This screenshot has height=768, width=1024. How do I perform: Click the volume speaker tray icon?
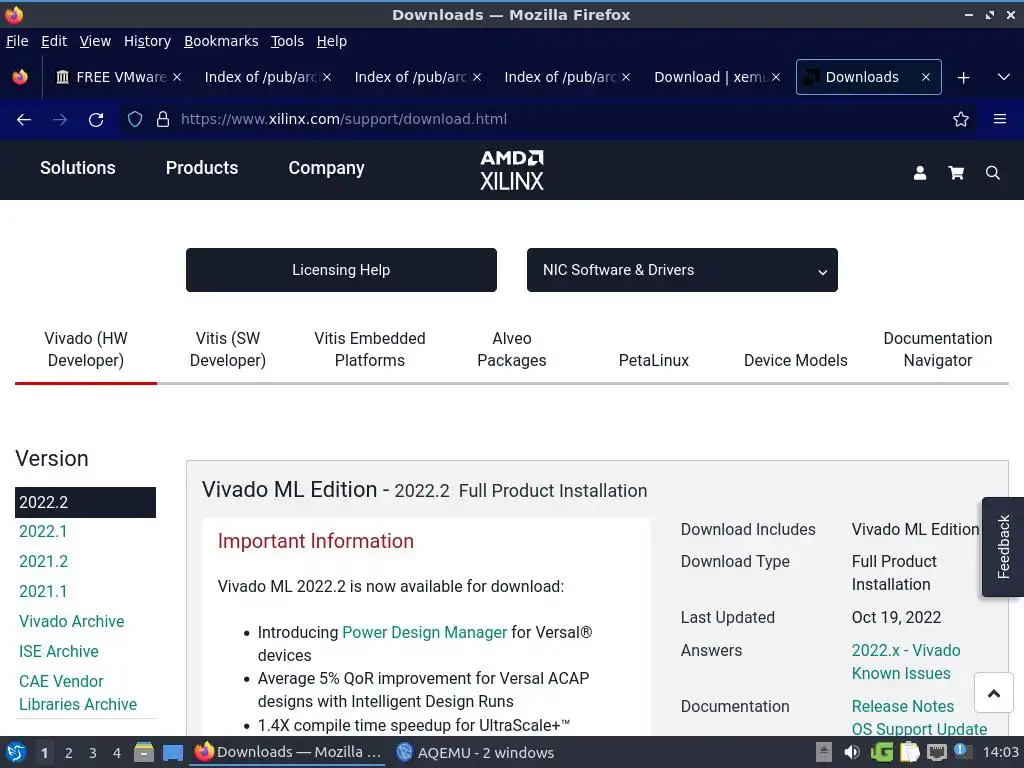[852, 753]
